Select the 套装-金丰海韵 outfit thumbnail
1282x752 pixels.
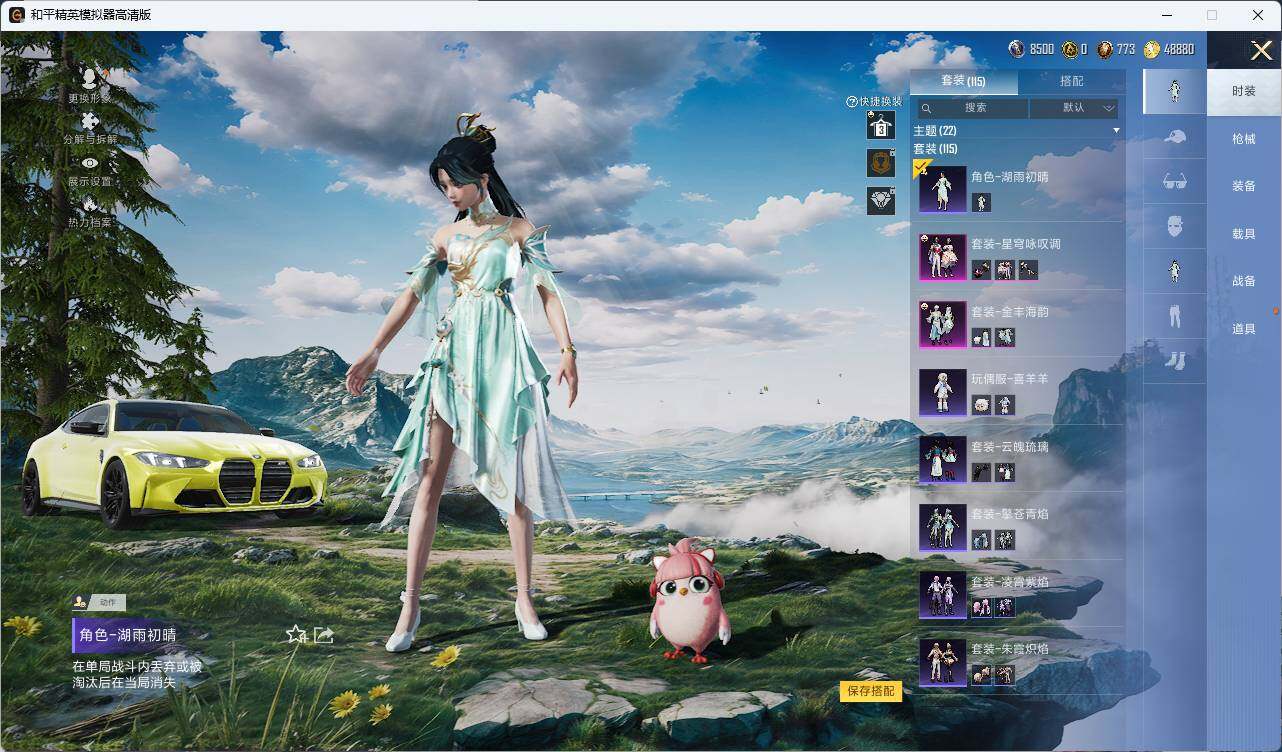943,324
